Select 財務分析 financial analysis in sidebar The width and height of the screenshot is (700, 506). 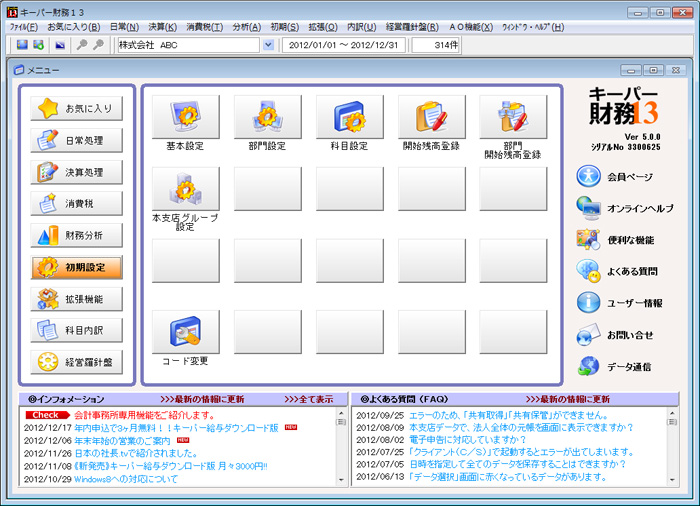pos(77,235)
